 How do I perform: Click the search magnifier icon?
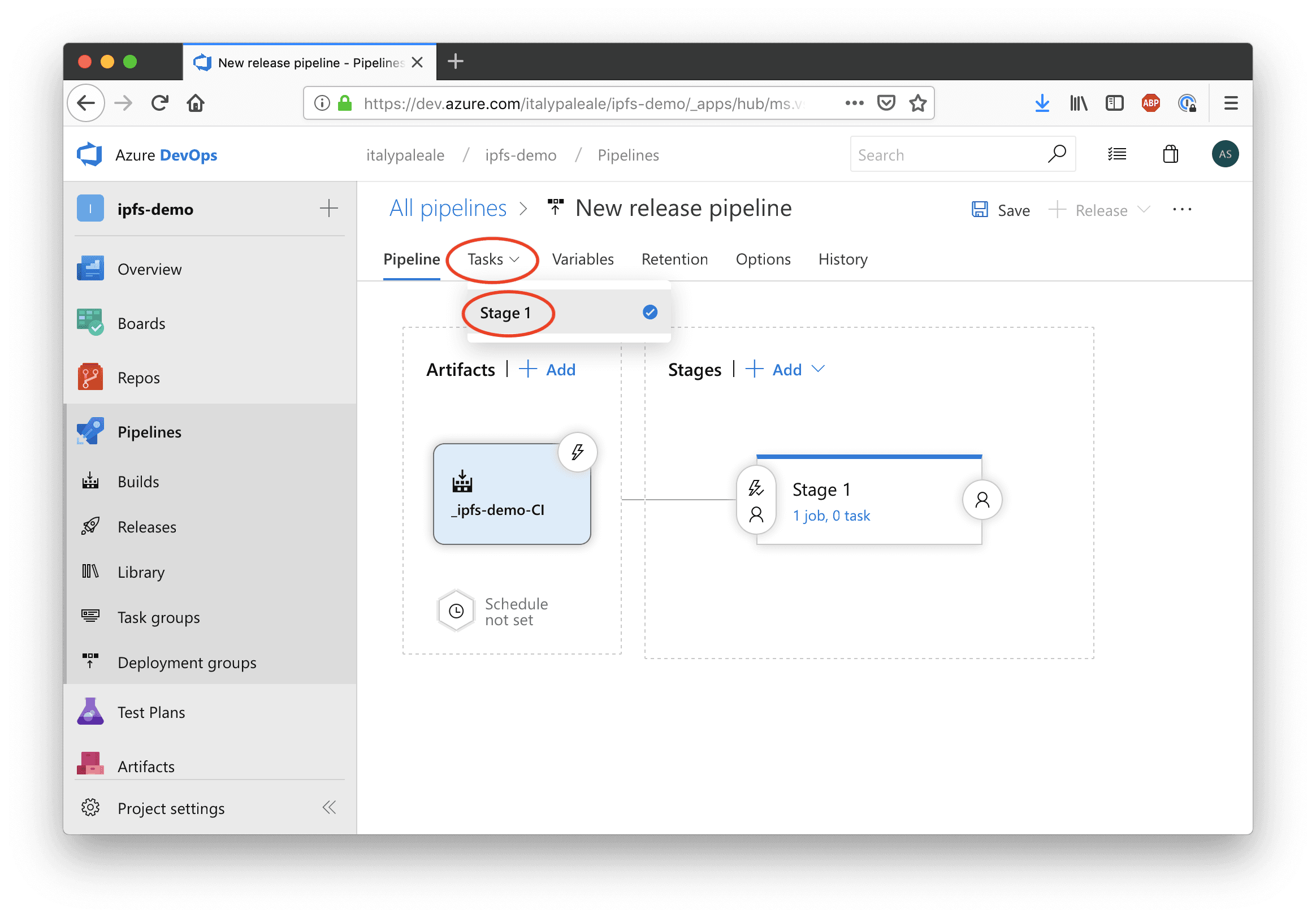pyautogui.click(x=1057, y=154)
